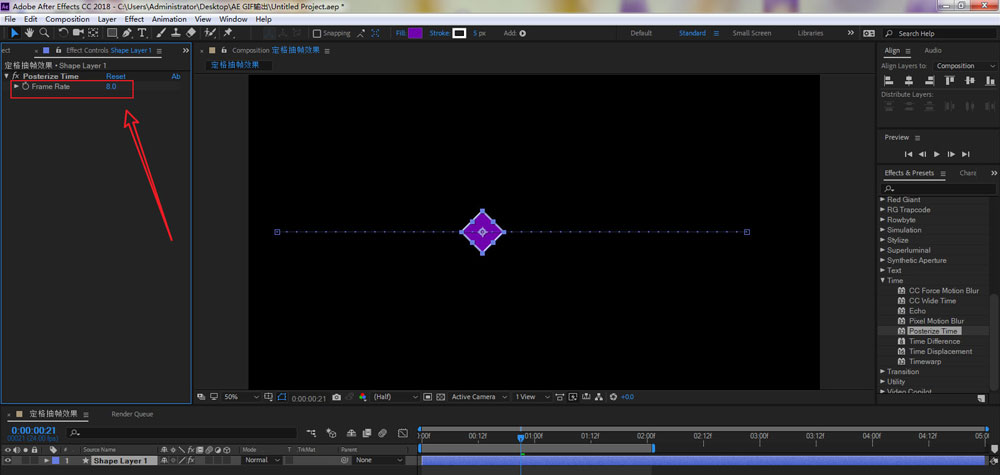1000x475 pixels.
Task: Open the Align Layers to dropdown
Action: point(965,66)
